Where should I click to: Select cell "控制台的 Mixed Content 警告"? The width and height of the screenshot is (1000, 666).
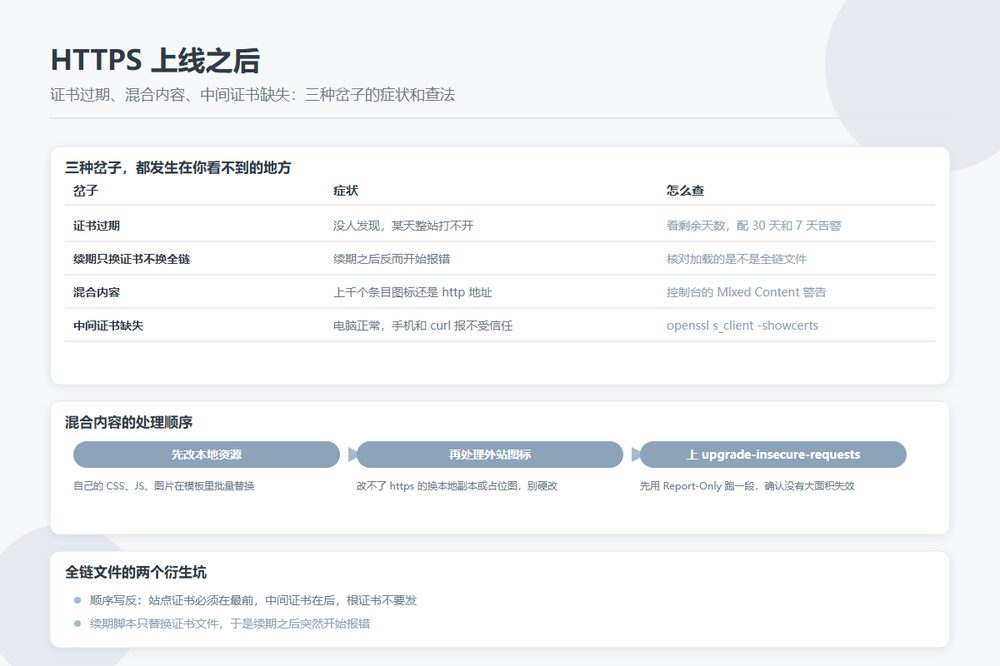[746, 292]
